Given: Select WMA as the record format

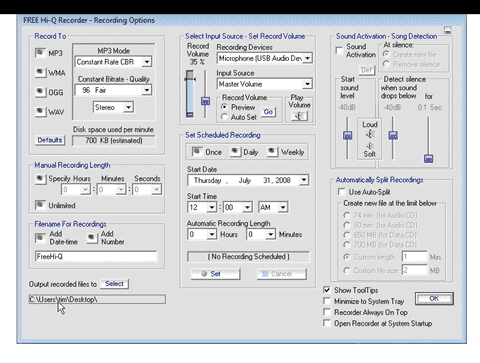Looking at the screenshot, I should click(x=41, y=72).
